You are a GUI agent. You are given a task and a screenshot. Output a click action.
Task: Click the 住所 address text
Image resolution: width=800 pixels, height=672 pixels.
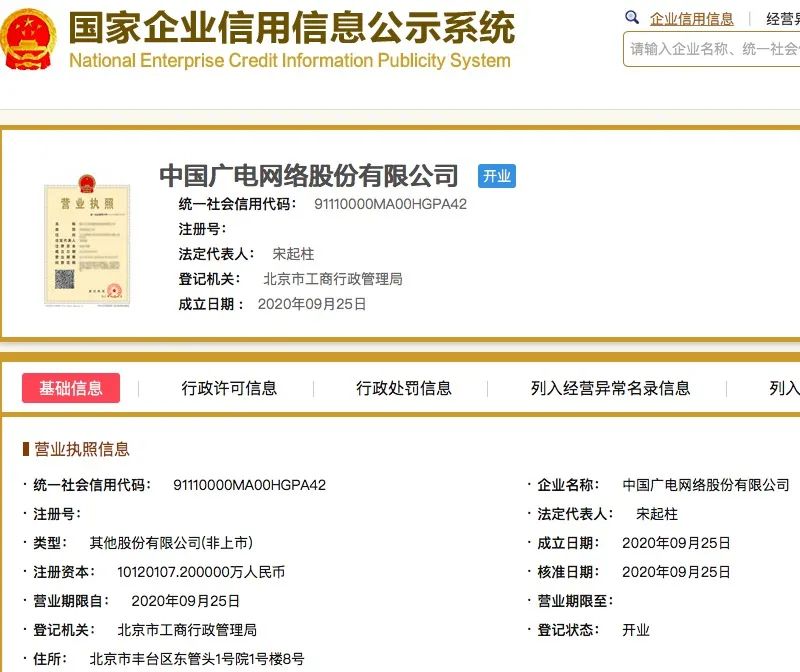click(196, 659)
